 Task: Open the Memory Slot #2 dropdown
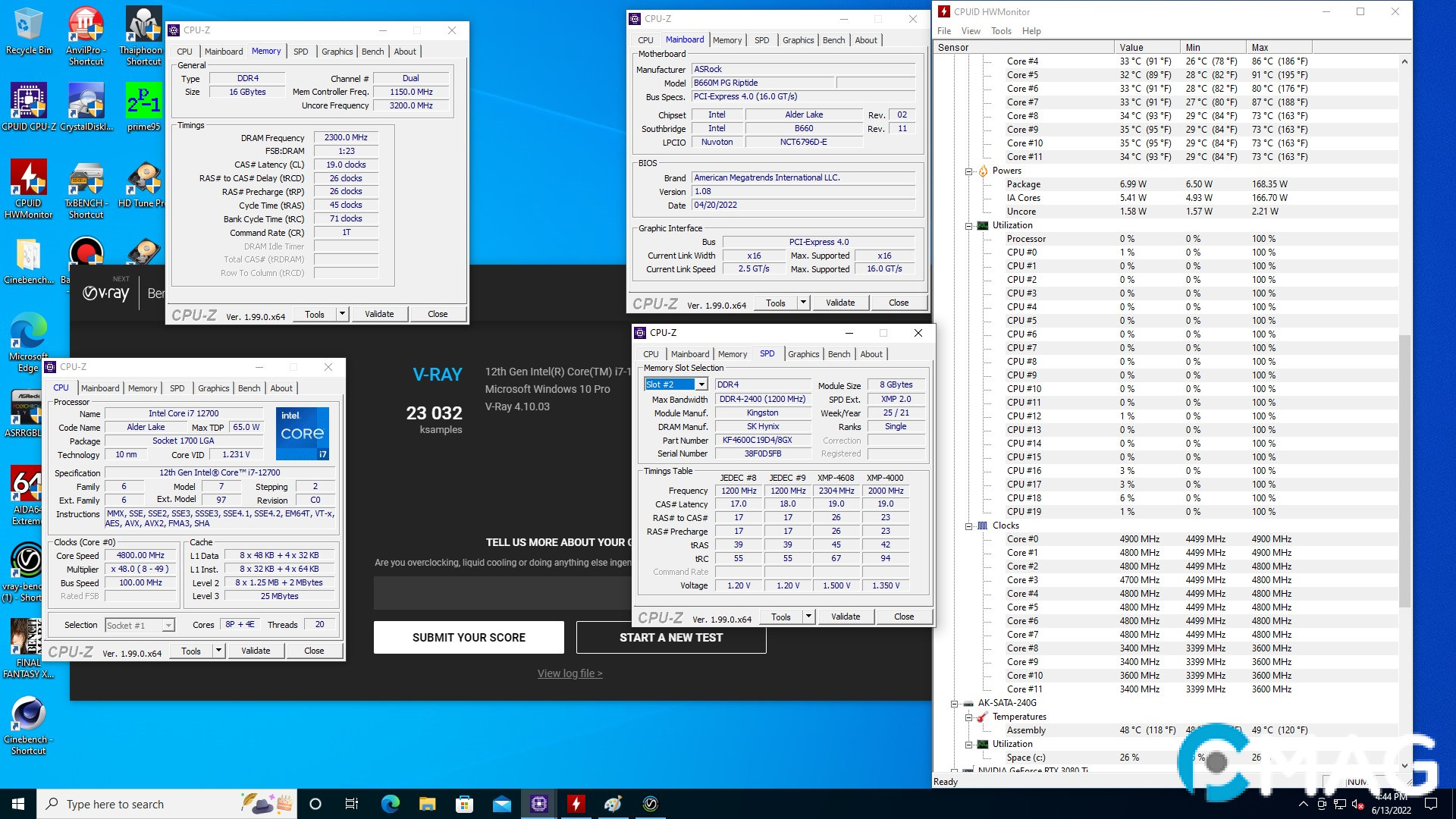pos(701,384)
